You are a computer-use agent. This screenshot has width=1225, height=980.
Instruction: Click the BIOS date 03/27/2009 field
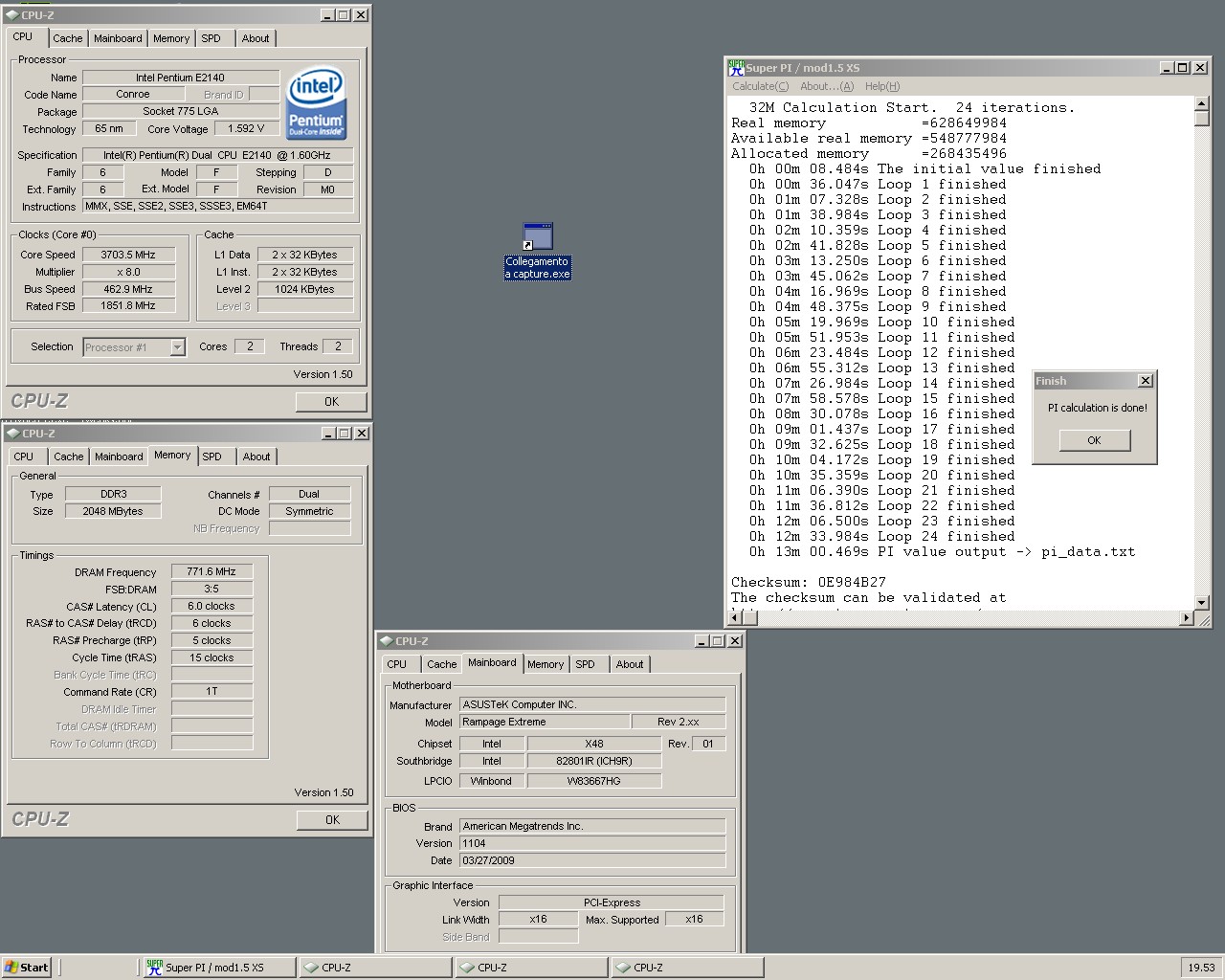coord(592,860)
